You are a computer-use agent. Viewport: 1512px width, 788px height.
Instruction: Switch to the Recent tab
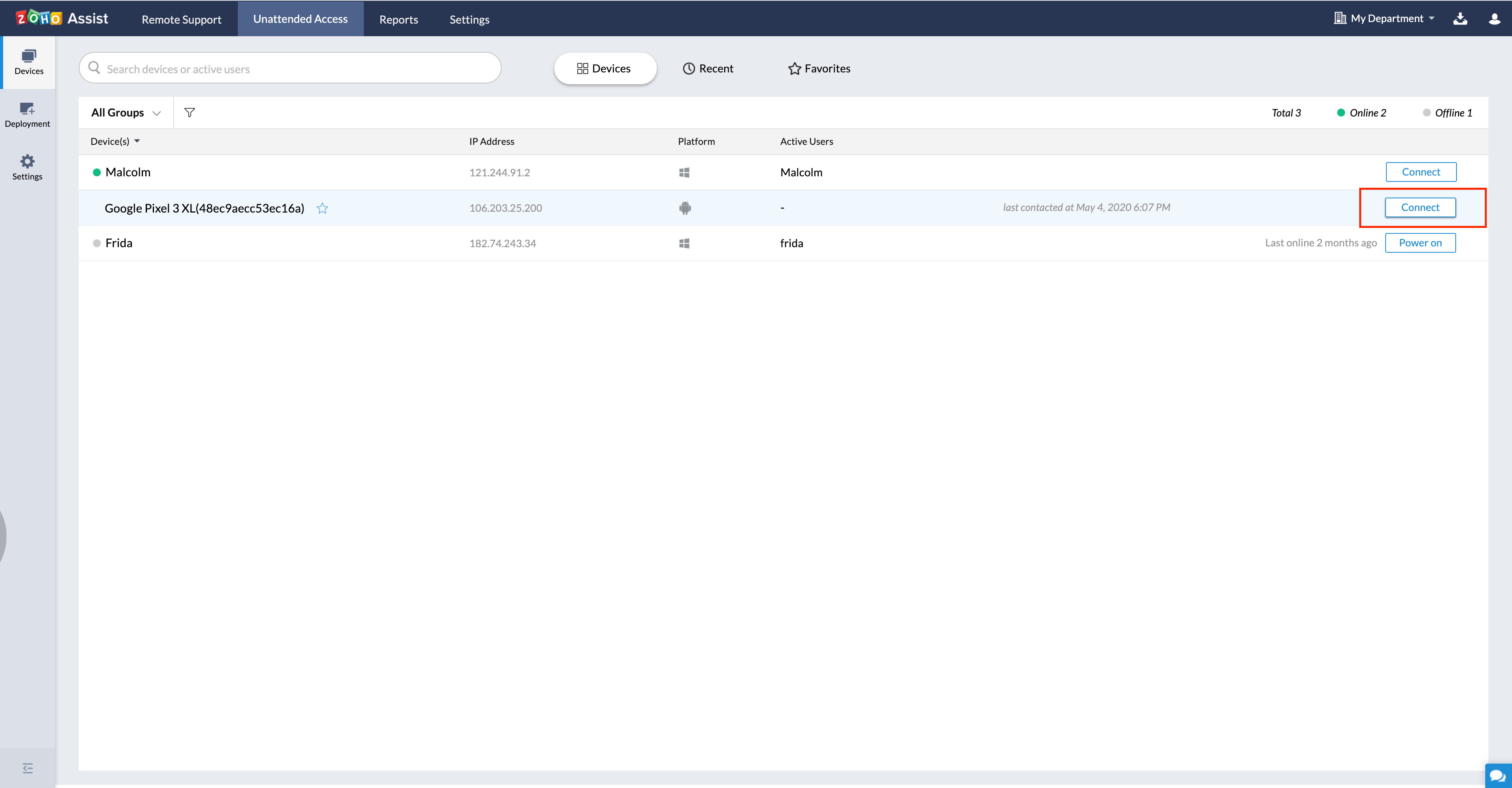click(708, 68)
